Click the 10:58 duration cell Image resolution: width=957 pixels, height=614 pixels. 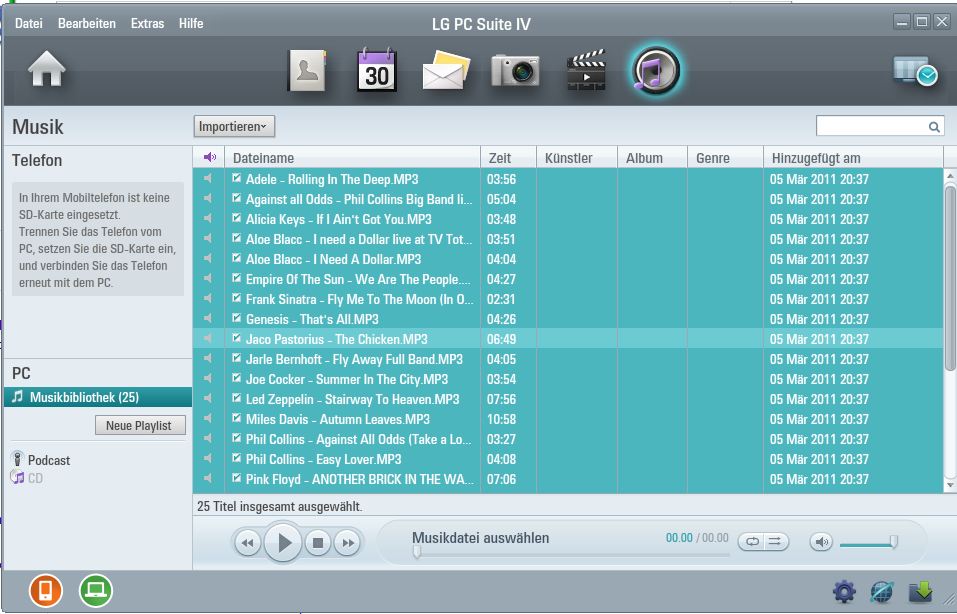click(501, 419)
